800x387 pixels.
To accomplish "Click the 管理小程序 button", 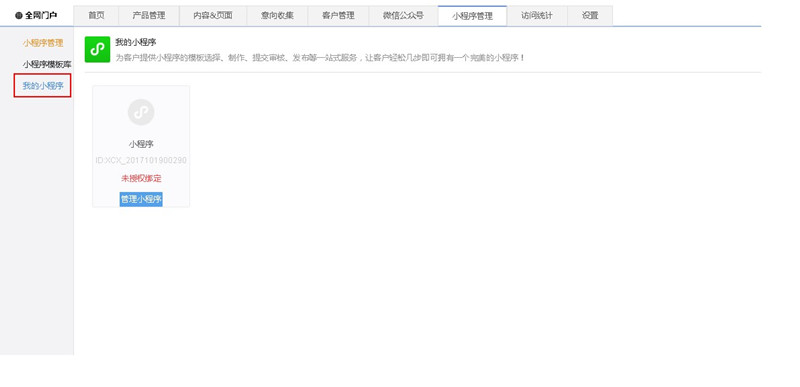I will (x=141, y=199).
